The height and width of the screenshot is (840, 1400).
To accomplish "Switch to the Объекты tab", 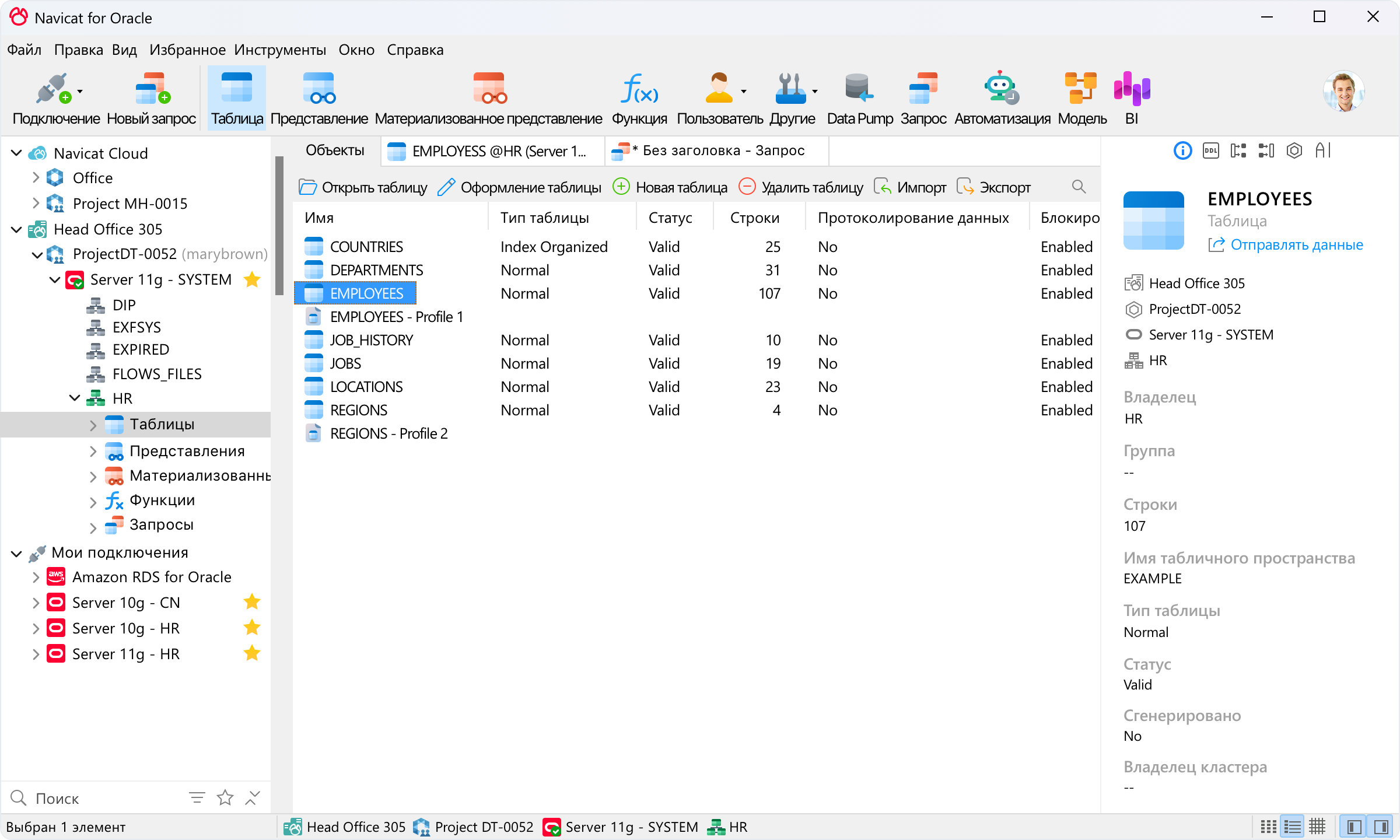I will tap(335, 150).
